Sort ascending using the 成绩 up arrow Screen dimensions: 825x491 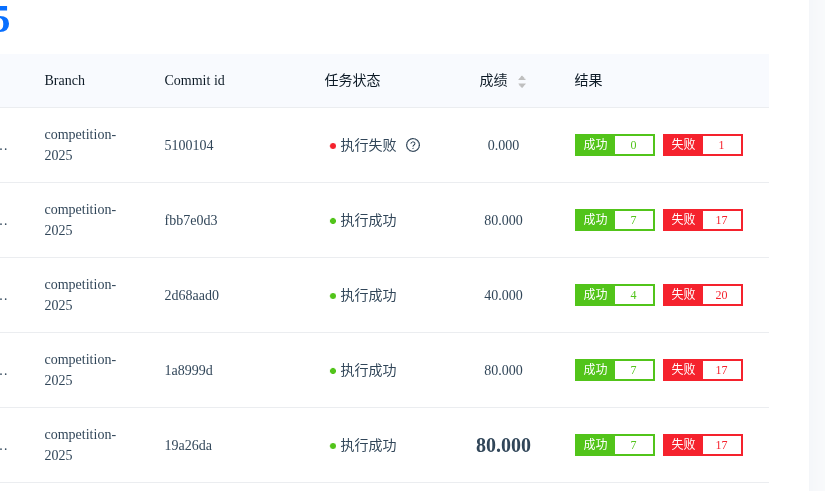(x=522, y=78)
